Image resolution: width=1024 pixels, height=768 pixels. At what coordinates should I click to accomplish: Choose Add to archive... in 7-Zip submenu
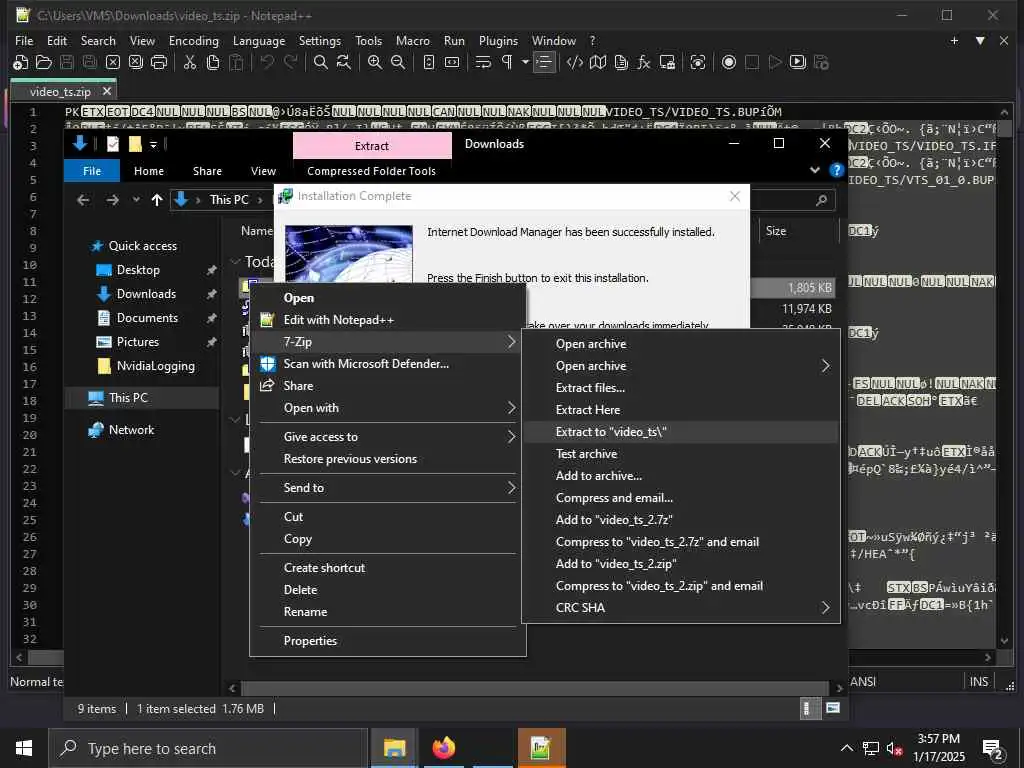click(680, 475)
